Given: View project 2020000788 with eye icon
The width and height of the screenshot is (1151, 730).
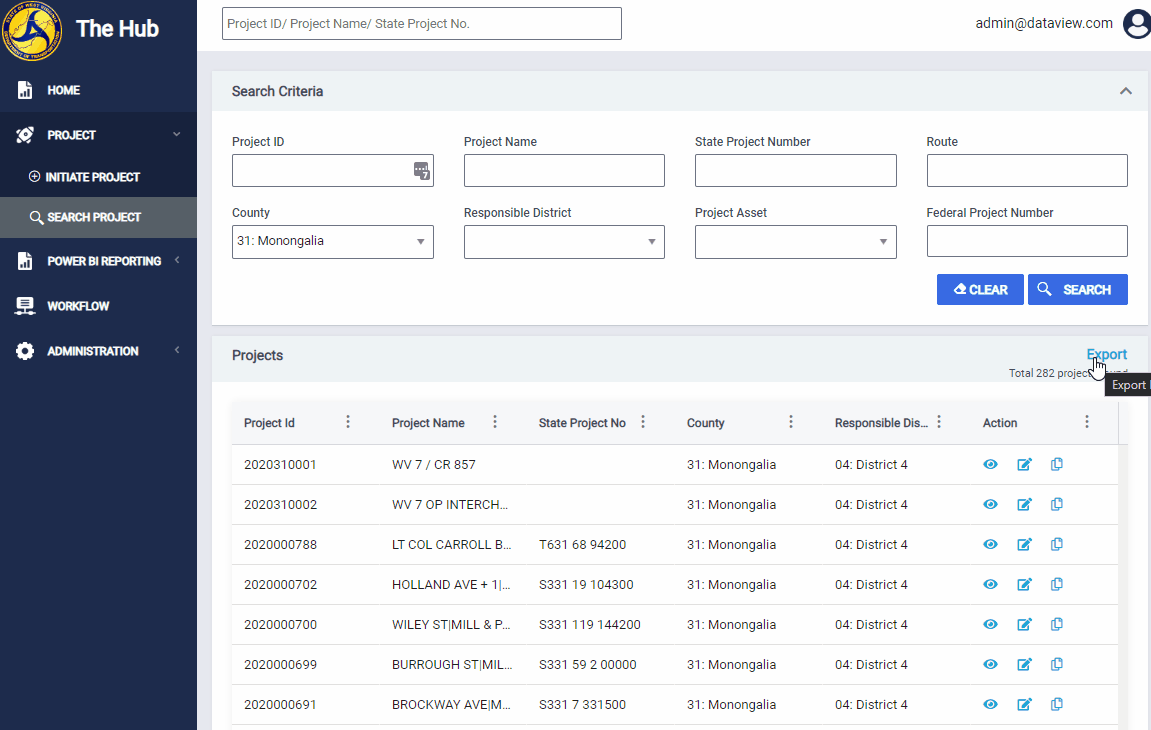Looking at the screenshot, I should pos(990,544).
